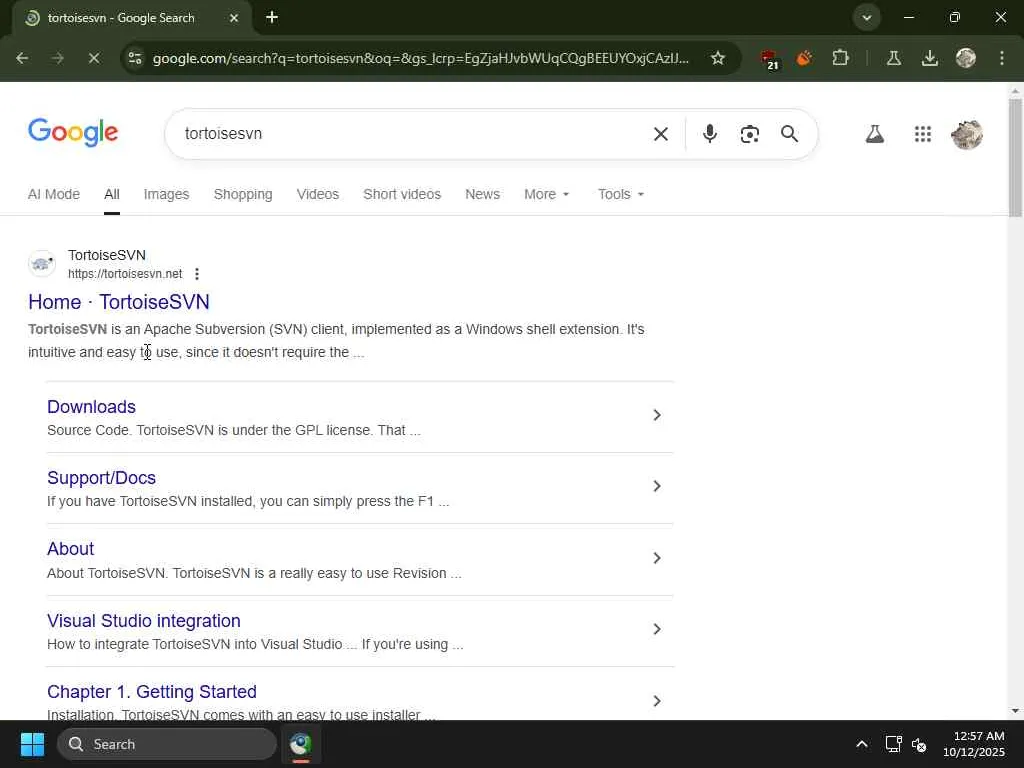Image resolution: width=1024 pixels, height=768 pixels.
Task: Open Google account avatar on page
Action: [967, 135]
